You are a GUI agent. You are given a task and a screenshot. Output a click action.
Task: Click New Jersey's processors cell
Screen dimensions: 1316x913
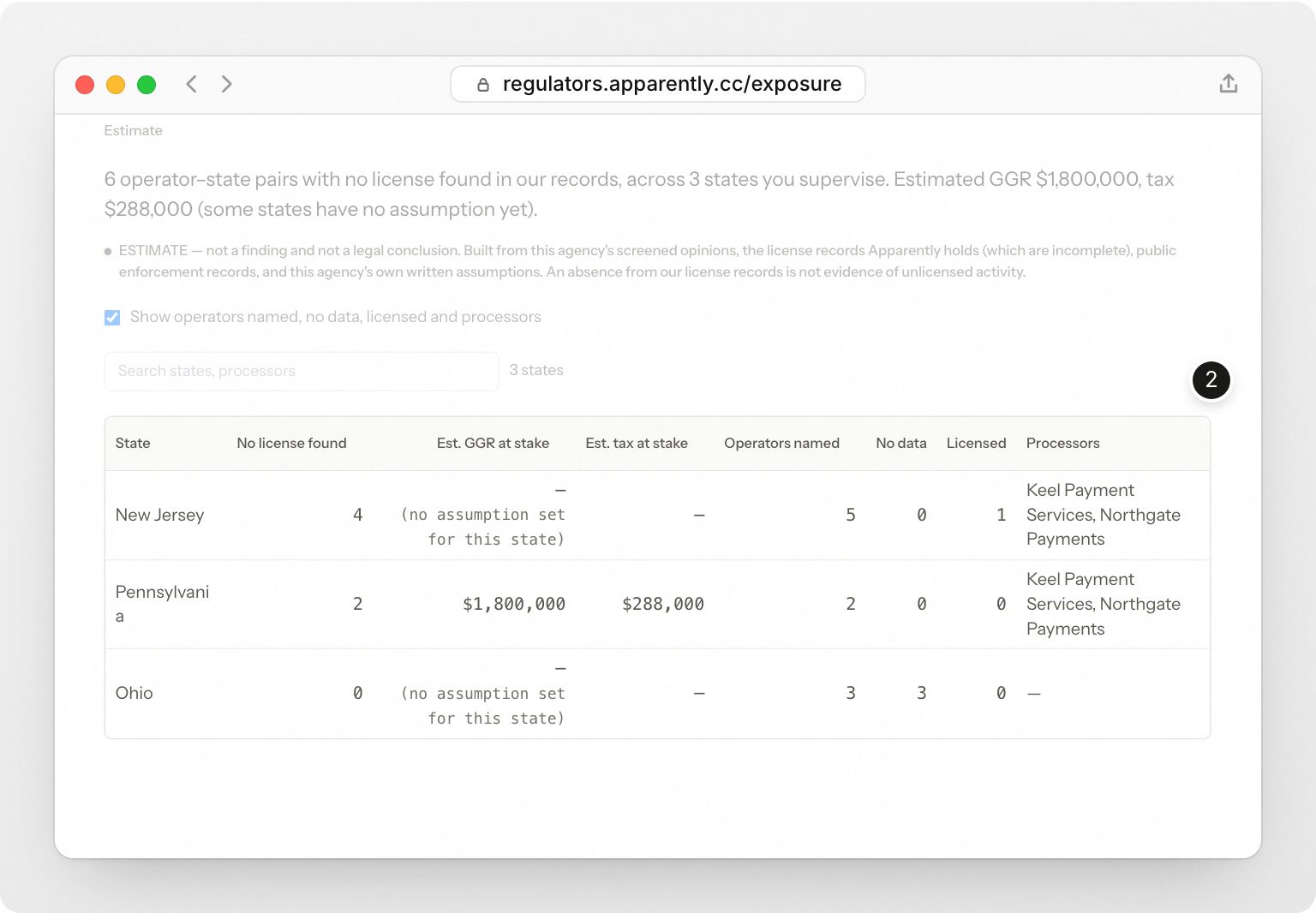[x=1104, y=515]
